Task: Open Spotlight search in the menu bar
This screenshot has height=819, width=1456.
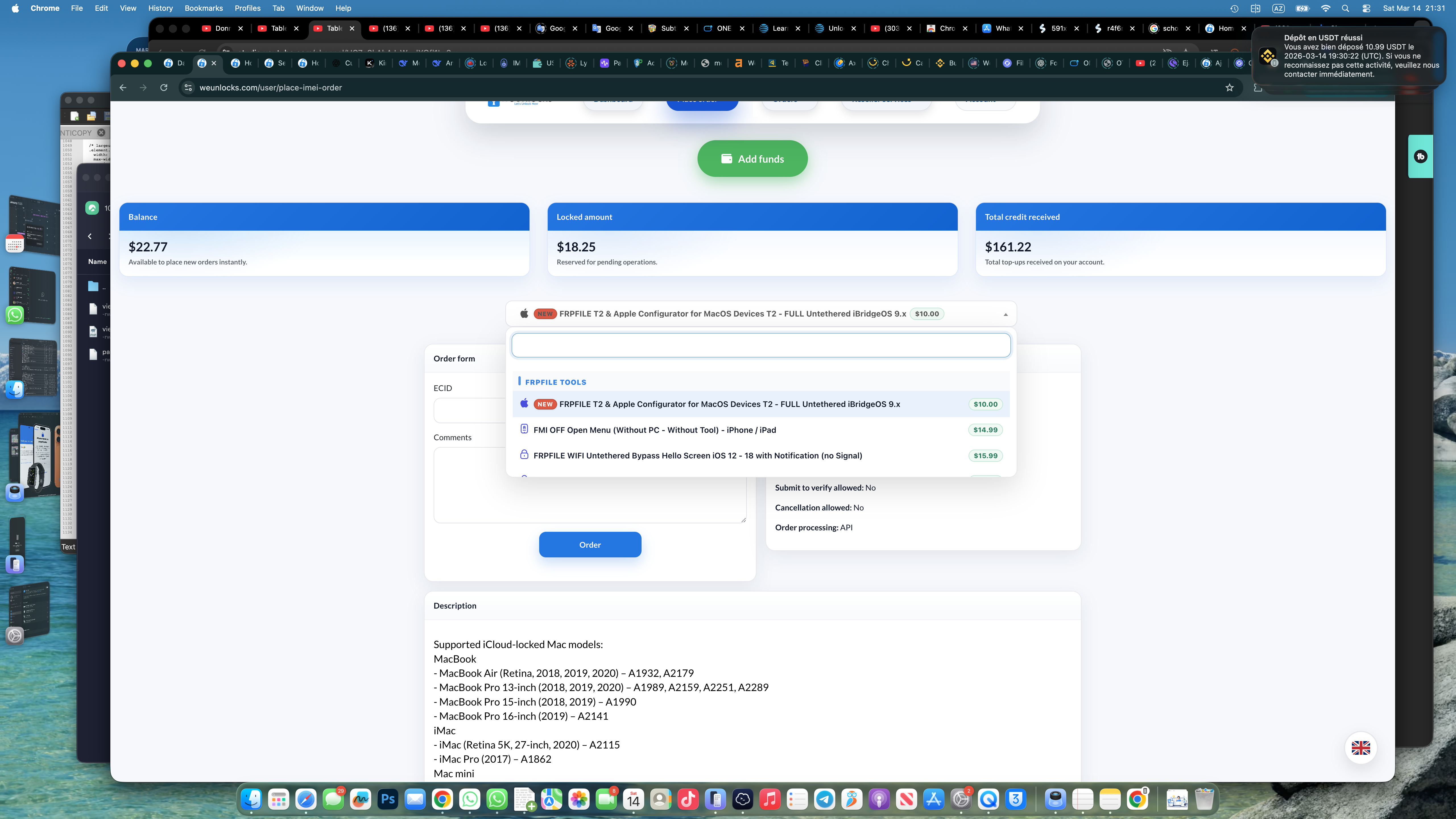Action: coord(1345,9)
